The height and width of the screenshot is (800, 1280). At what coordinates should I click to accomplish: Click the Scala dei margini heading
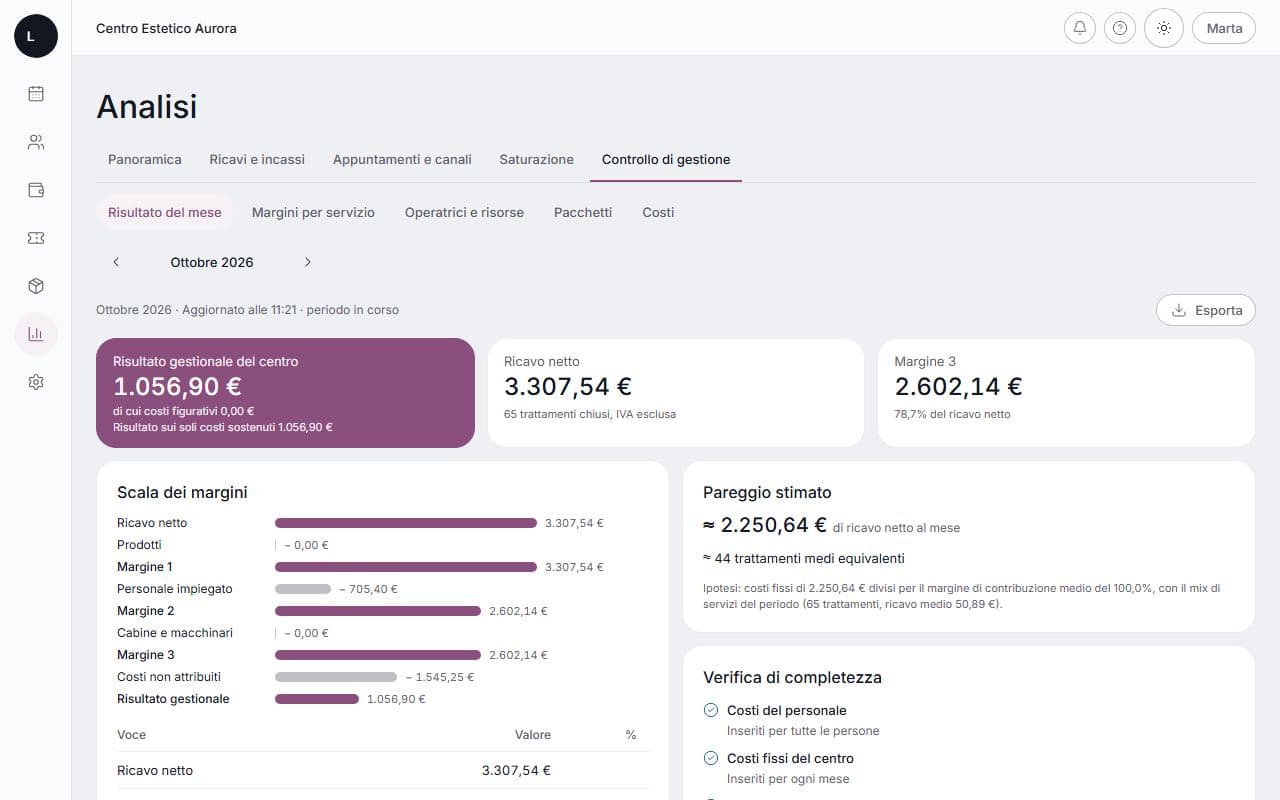point(182,492)
